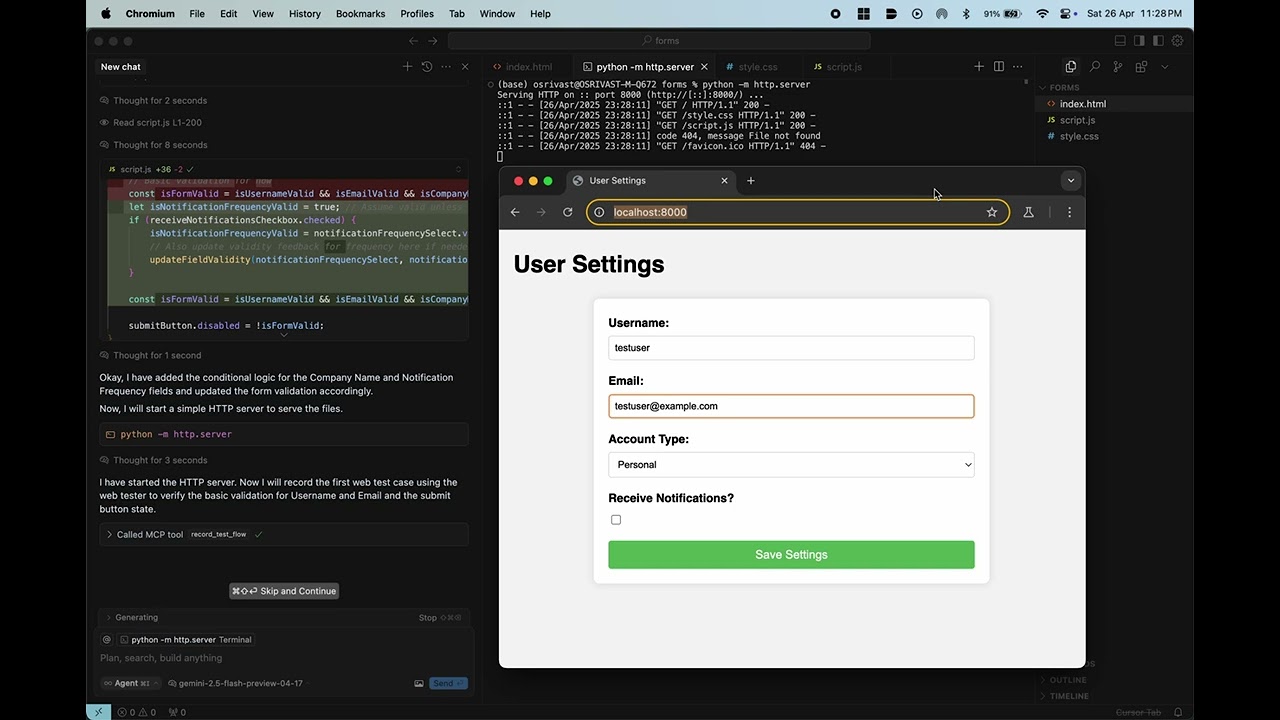
Task: Bookmark the page with the star icon
Action: 992,212
